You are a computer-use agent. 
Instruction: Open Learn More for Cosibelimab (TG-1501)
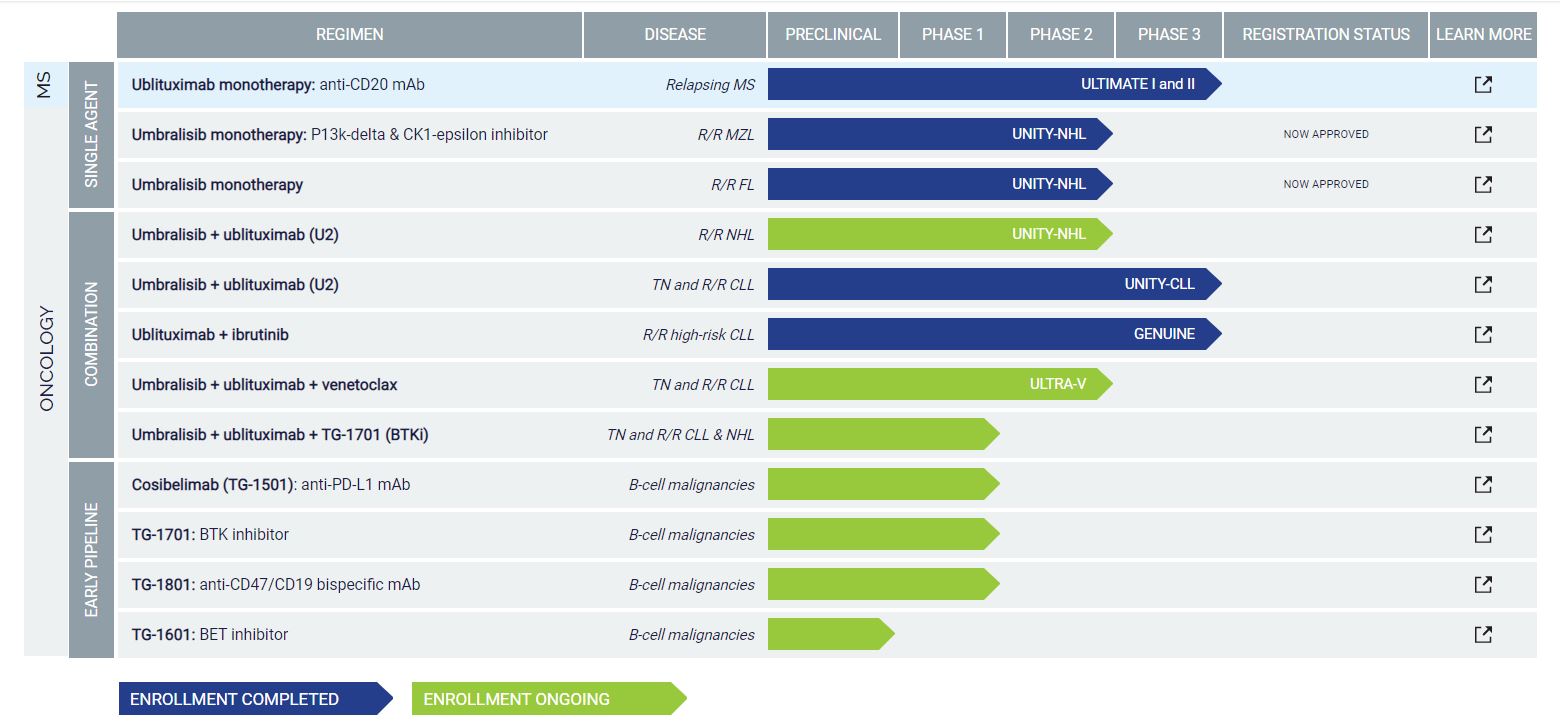click(x=1483, y=484)
